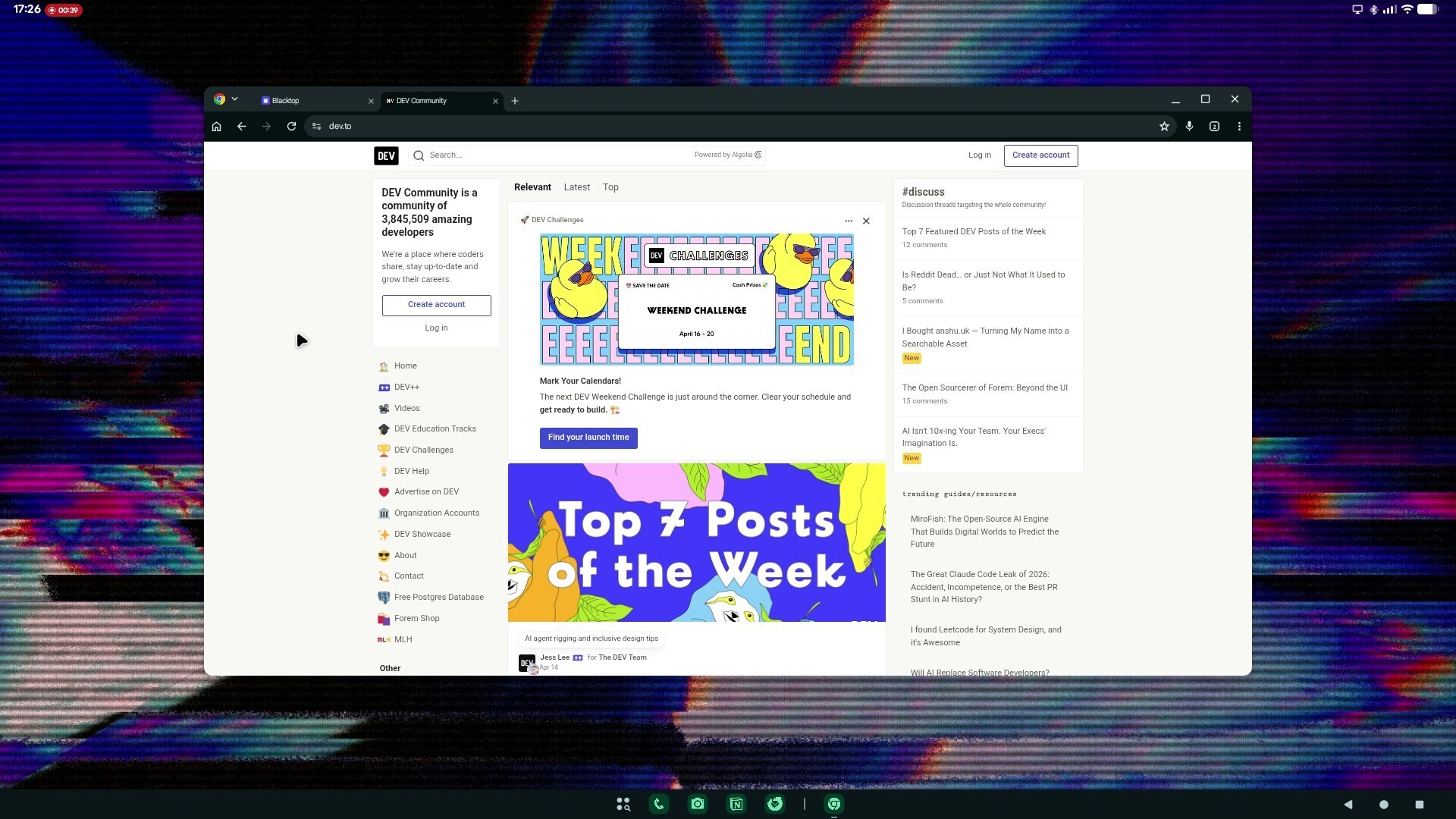Click the Weekend Challenge banner image
Viewport: 1456px width, 819px height.
[696, 300]
